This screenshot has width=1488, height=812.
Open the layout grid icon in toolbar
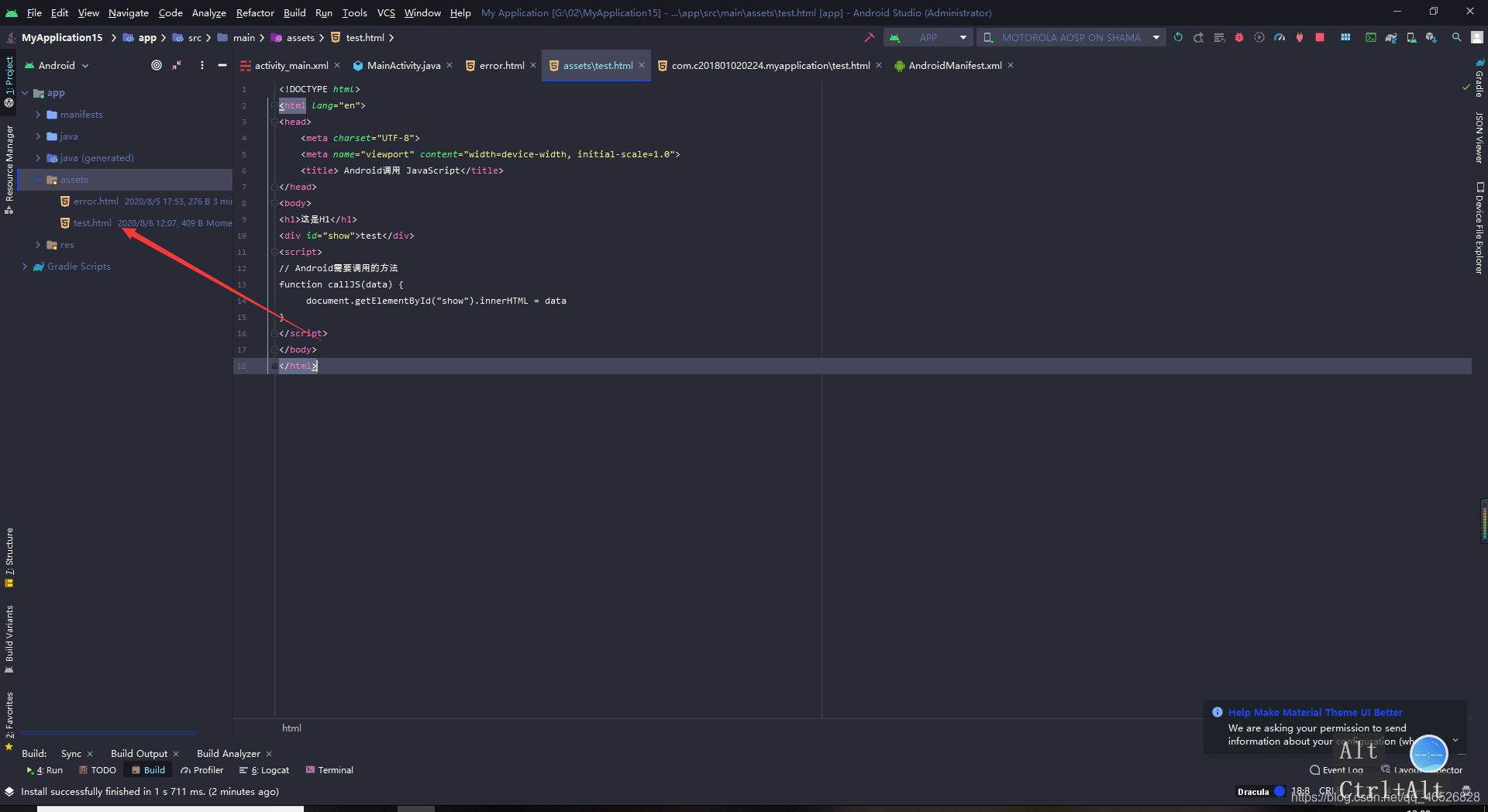click(1345, 37)
